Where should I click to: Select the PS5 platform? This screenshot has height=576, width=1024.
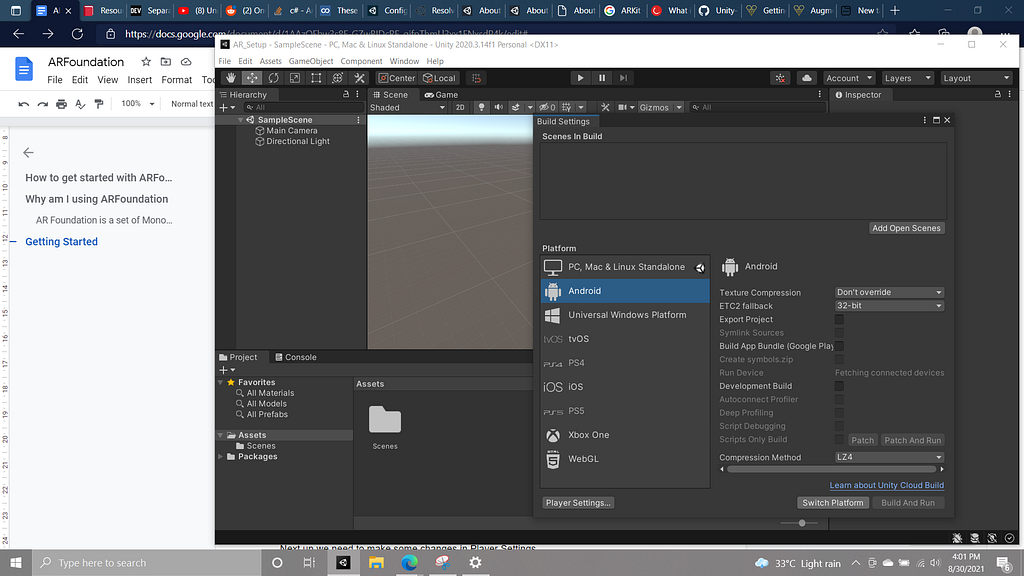[625, 411]
